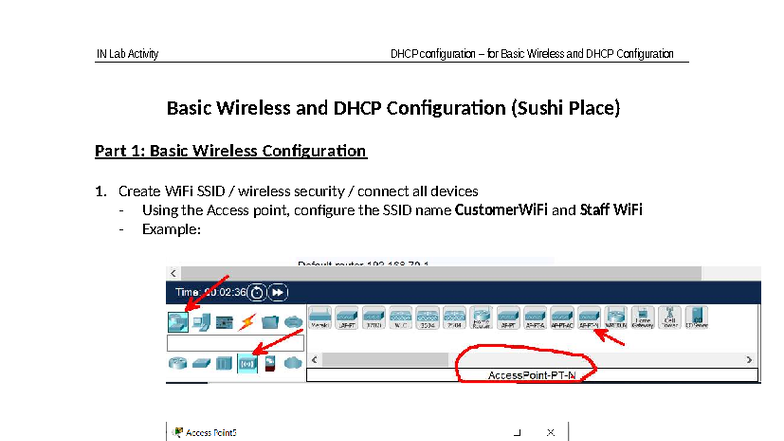Viewport: 784px width, 441px height.
Task: Click the 'Create WiFi SSID' step line
Action: [x=298, y=191]
